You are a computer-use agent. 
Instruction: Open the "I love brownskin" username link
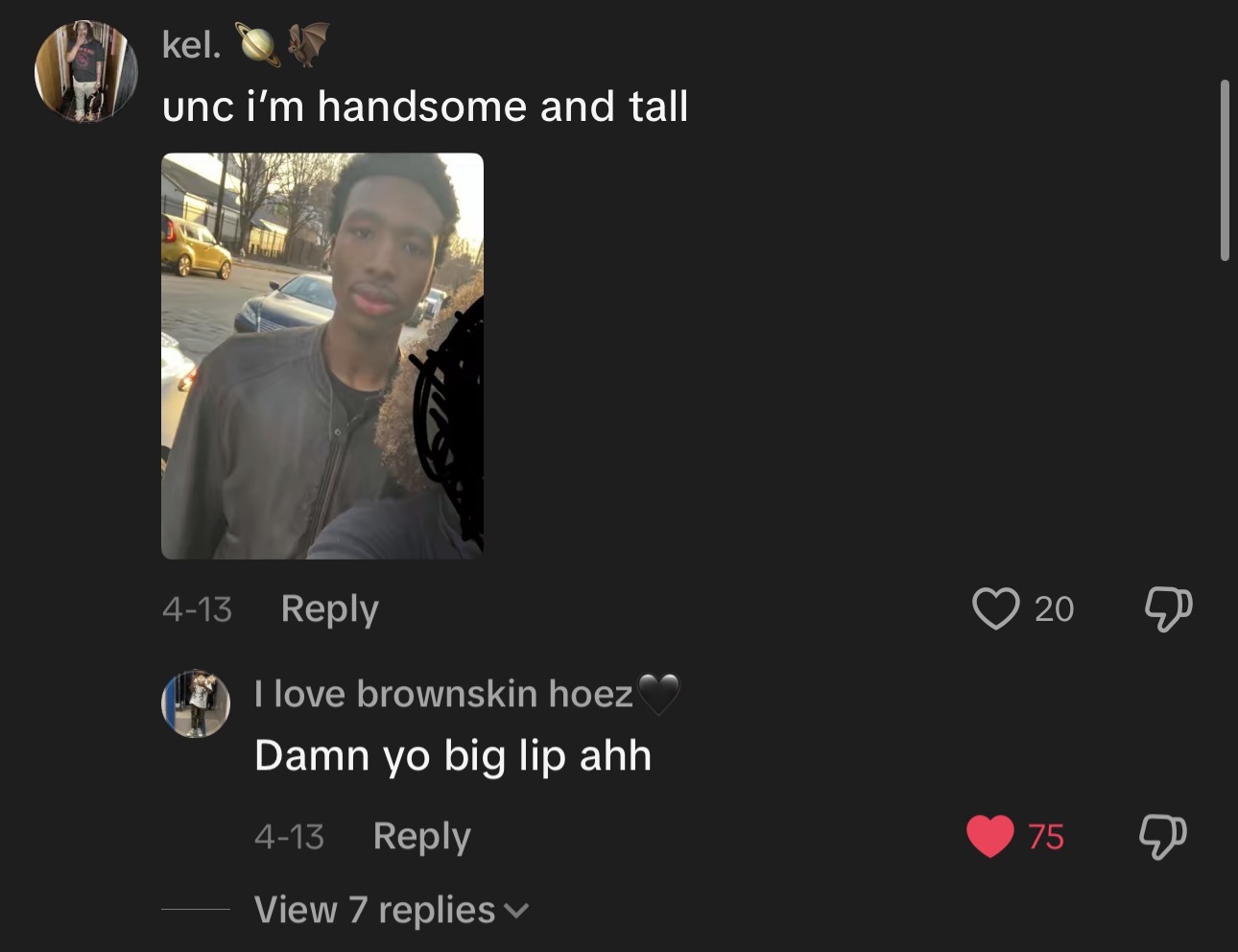(443, 693)
